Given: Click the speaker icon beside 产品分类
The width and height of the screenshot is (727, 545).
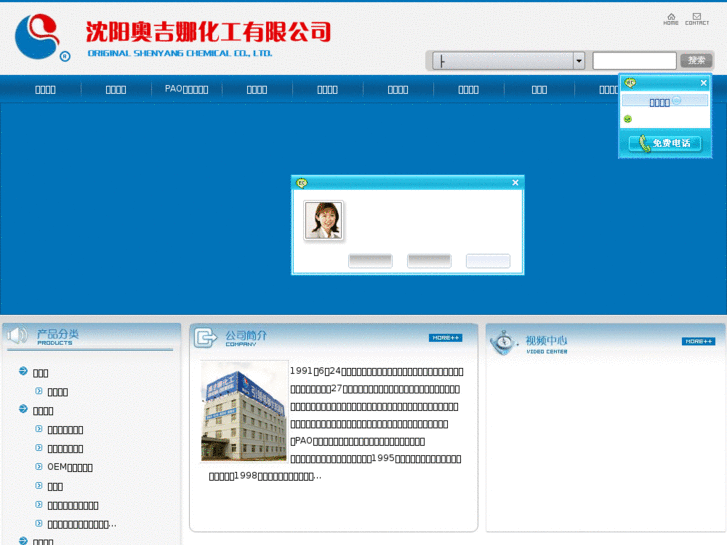Looking at the screenshot, I should [x=17, y=335].
